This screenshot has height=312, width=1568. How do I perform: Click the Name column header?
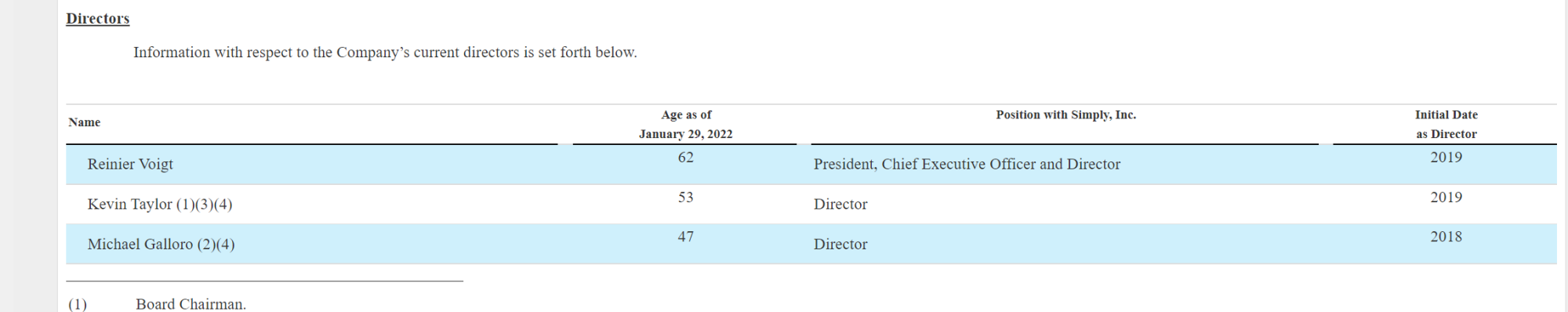pos(84,122)
